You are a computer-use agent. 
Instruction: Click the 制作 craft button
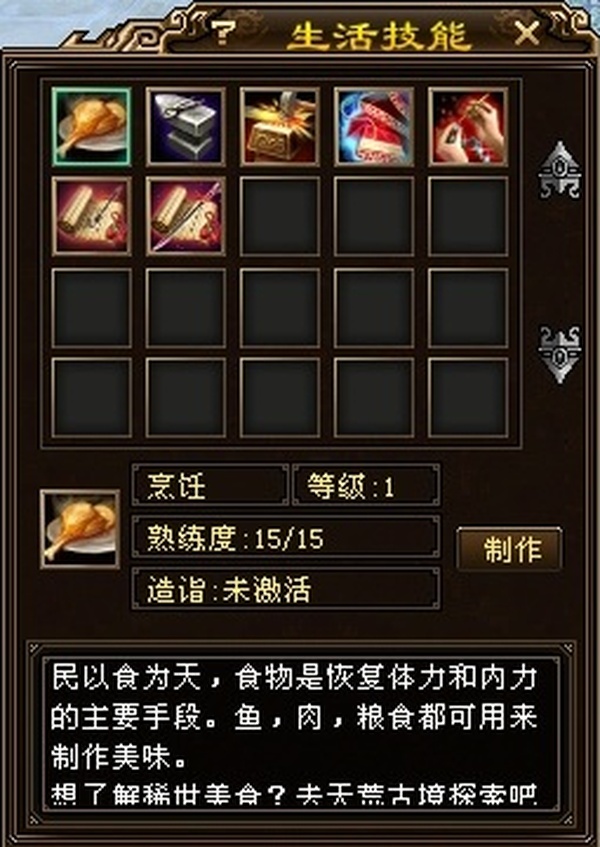tap(509, 549)
